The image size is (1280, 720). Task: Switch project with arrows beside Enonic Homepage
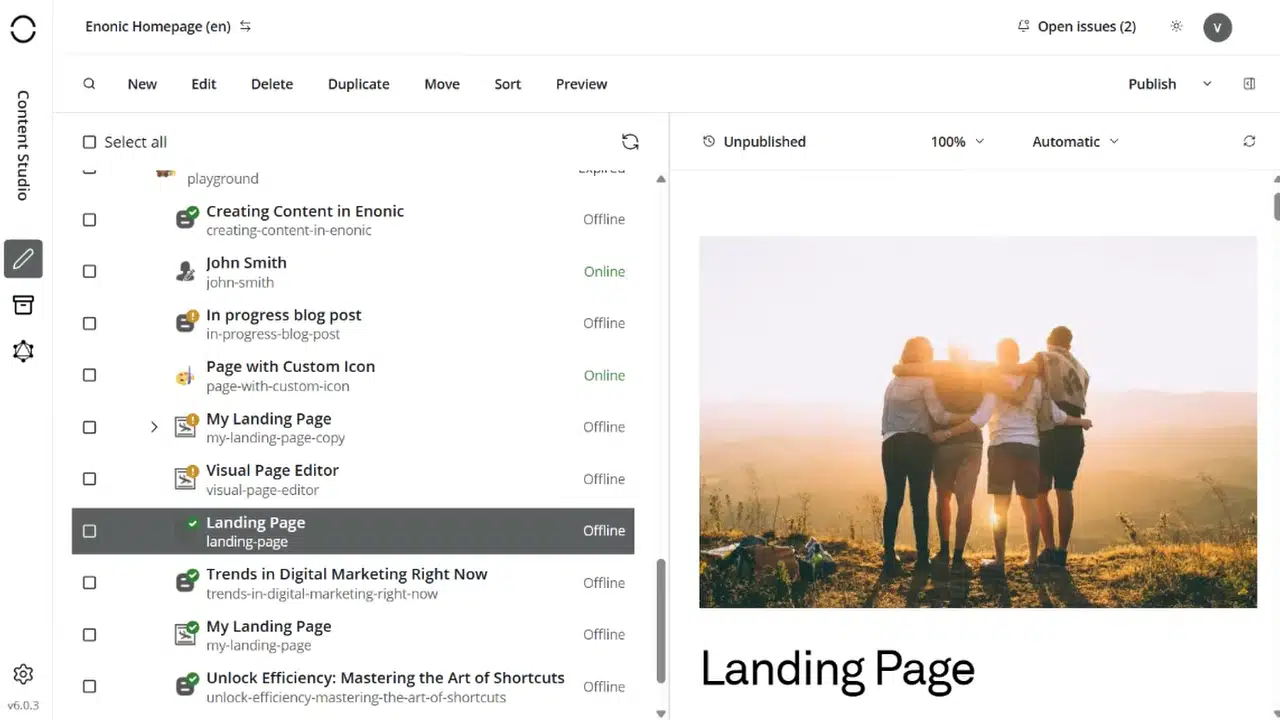coord(245,27)
